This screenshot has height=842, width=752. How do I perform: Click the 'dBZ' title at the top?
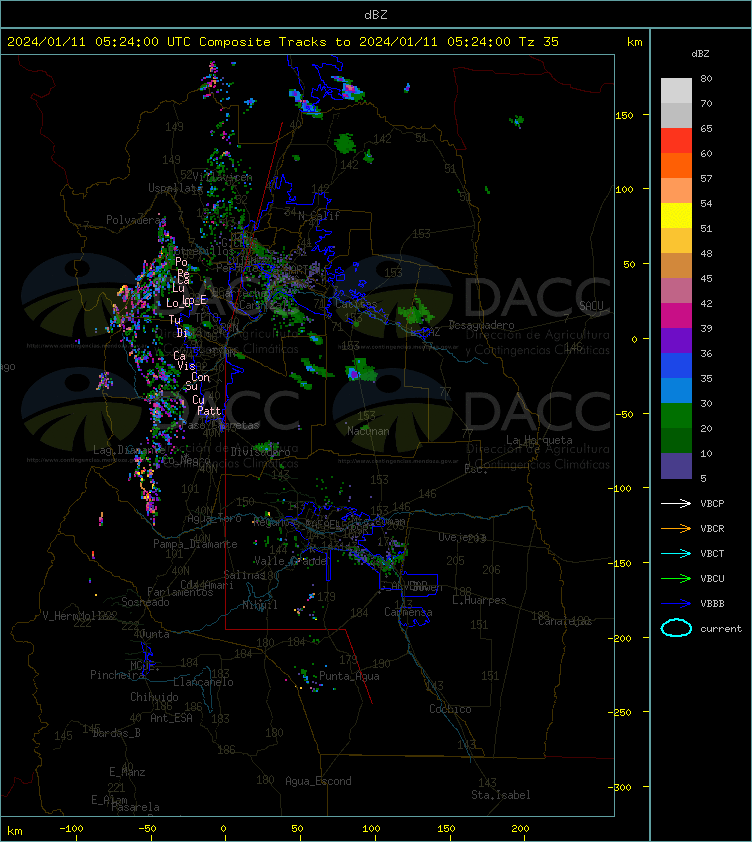[375, 15]
